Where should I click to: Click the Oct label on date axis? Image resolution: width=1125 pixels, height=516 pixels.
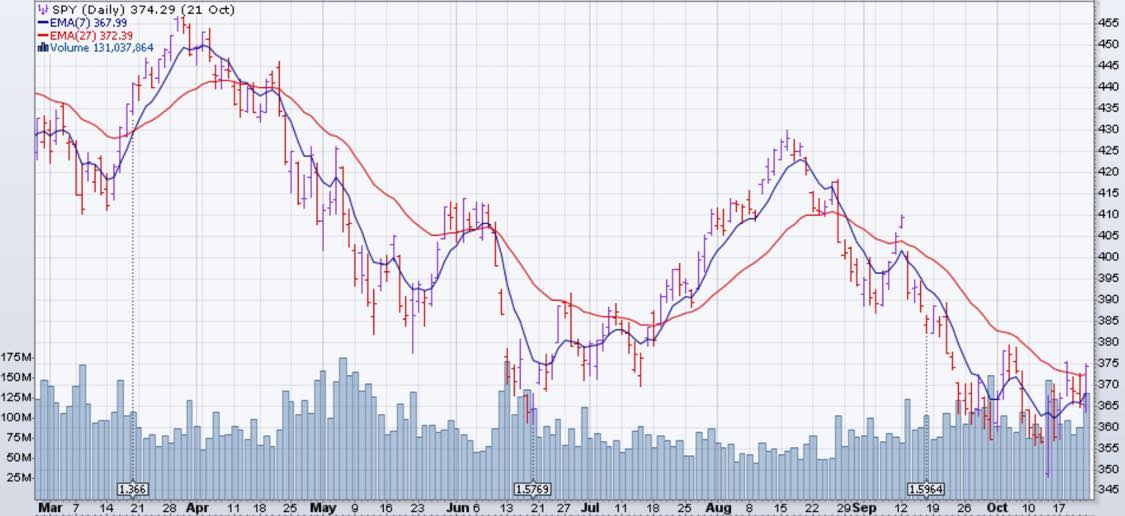point(994,508)
